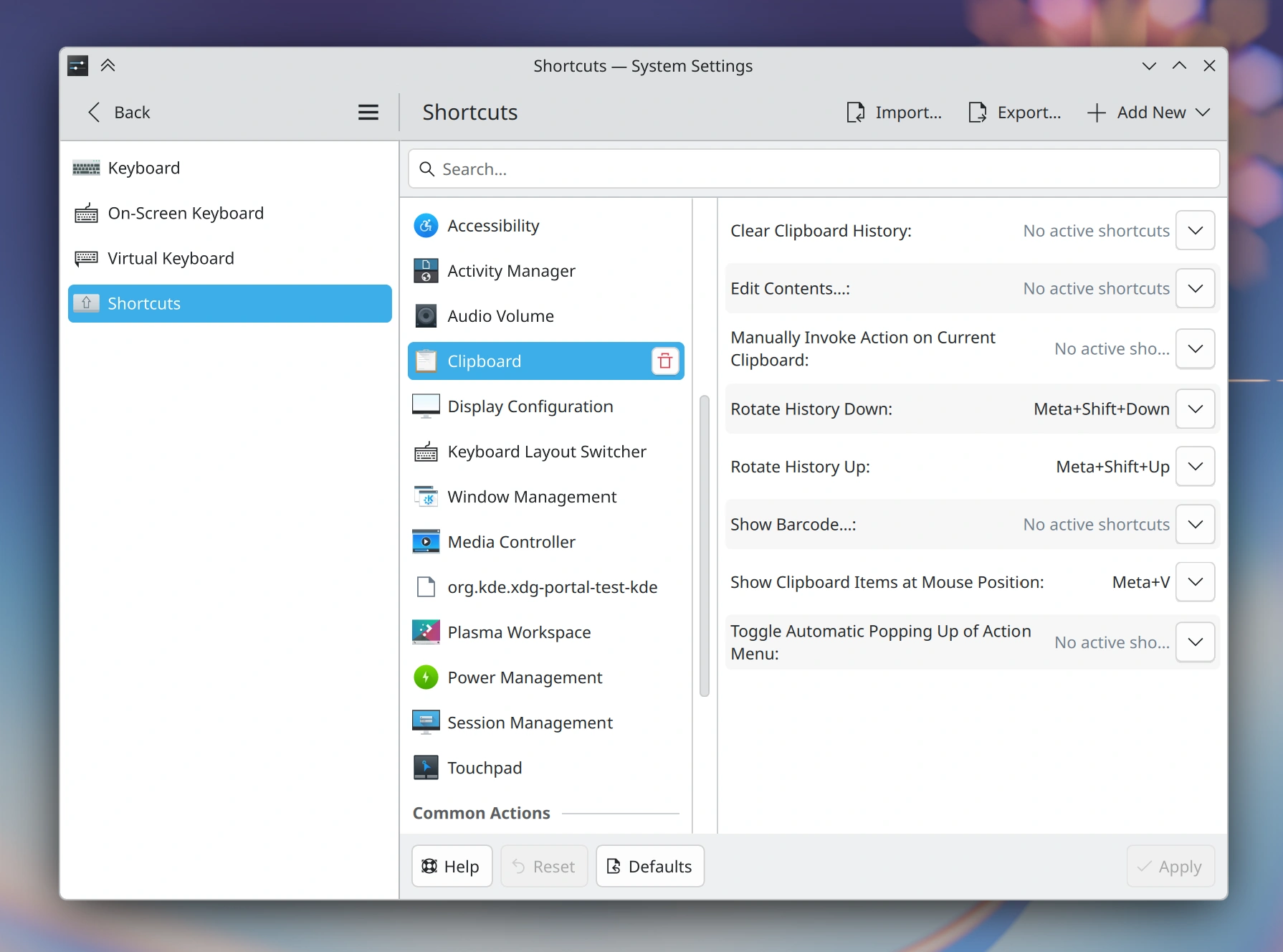The width and height of the screenshot is (1283, 952).
Task: Click the Import... button
Action: tap(895, 113)
